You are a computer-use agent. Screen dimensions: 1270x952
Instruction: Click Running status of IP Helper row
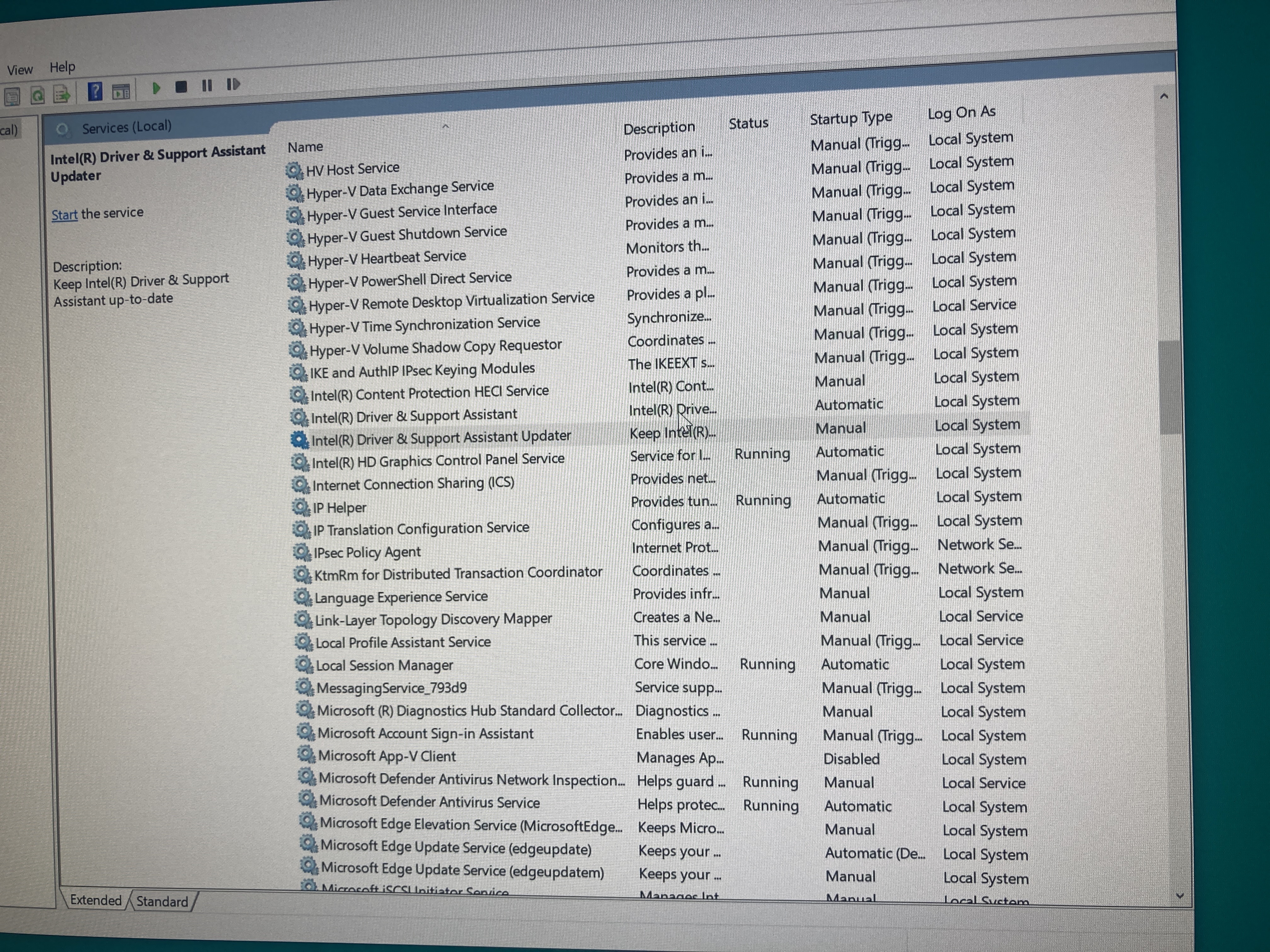[x=763, y=500]
